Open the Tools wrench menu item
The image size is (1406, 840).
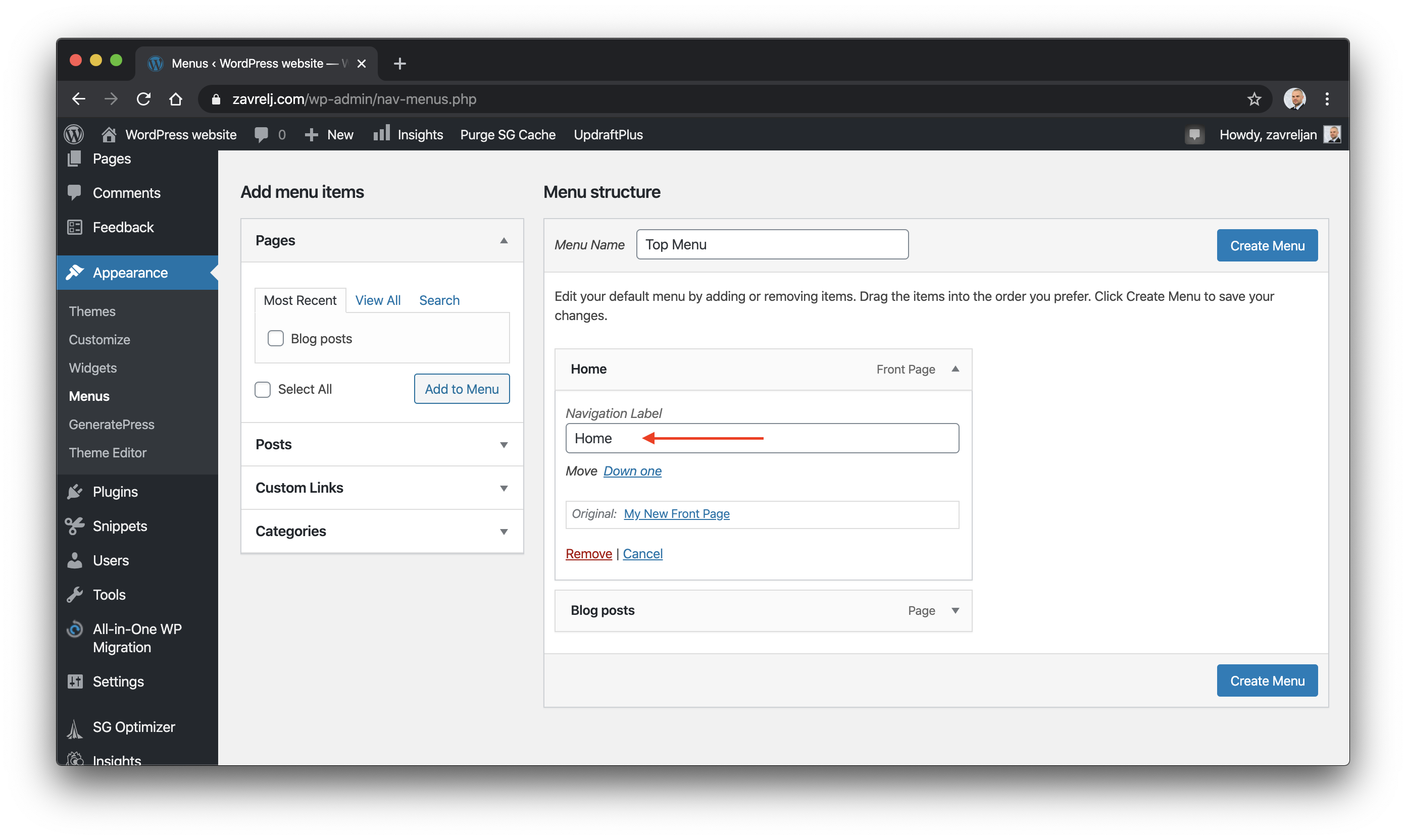[109, 594]
